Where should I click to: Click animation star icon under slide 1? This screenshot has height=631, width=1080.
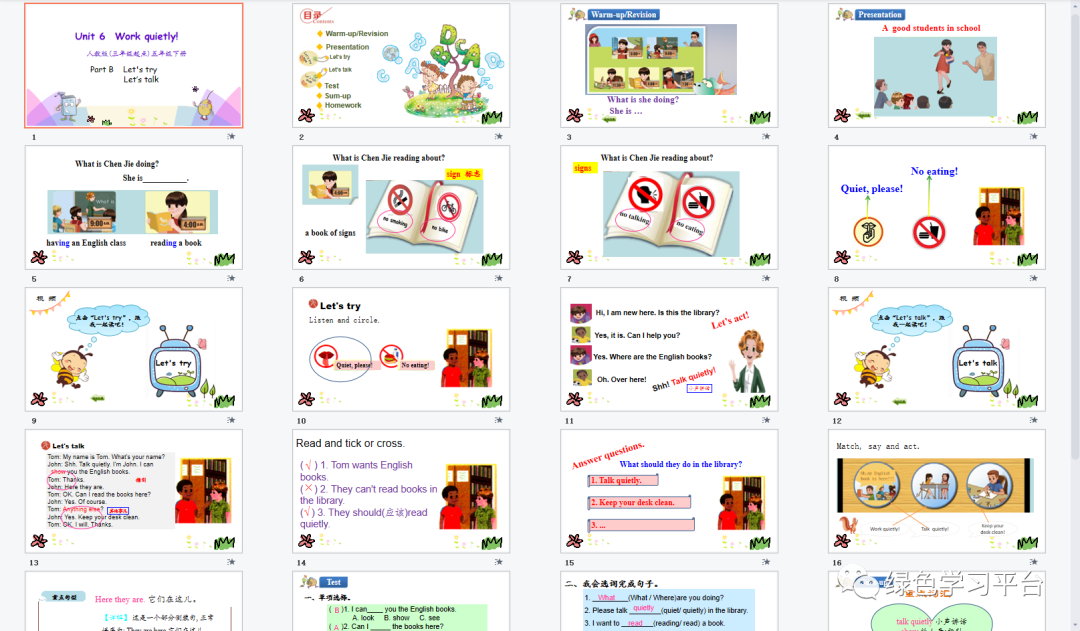tap(231, 136)
